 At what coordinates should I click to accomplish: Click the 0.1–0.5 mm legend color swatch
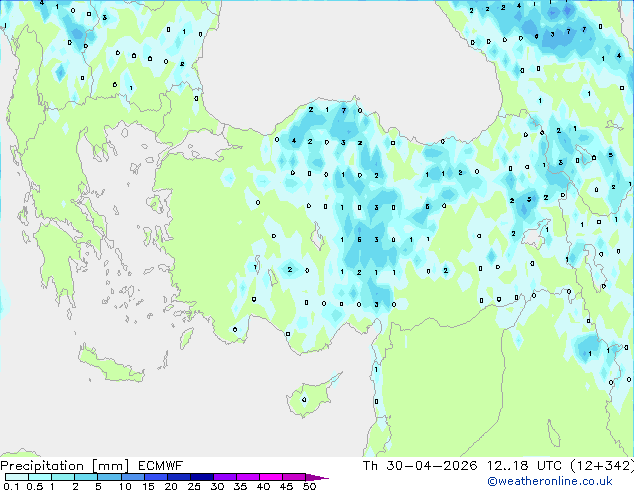point(17,477)
